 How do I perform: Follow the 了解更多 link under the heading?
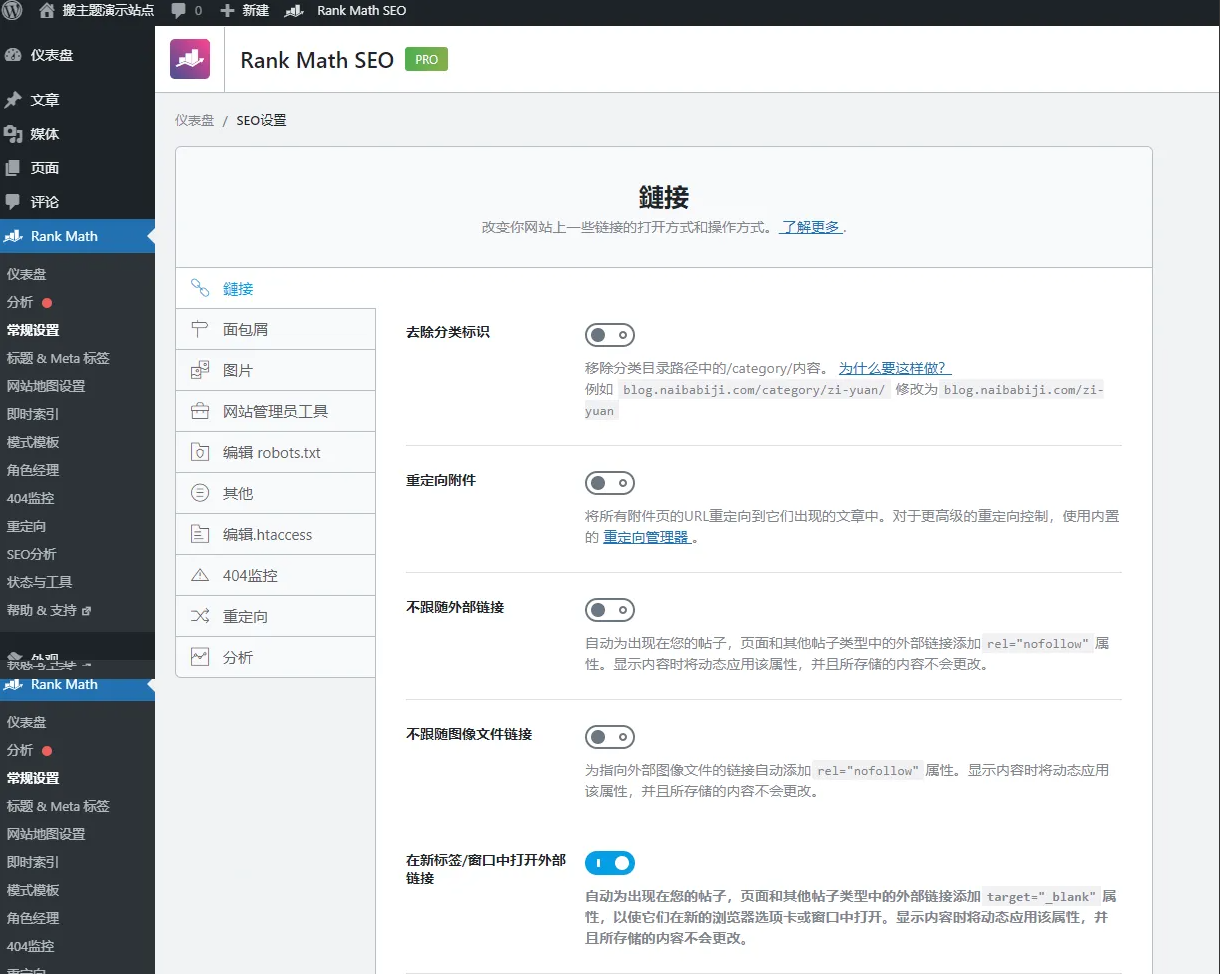click(811, 227)
